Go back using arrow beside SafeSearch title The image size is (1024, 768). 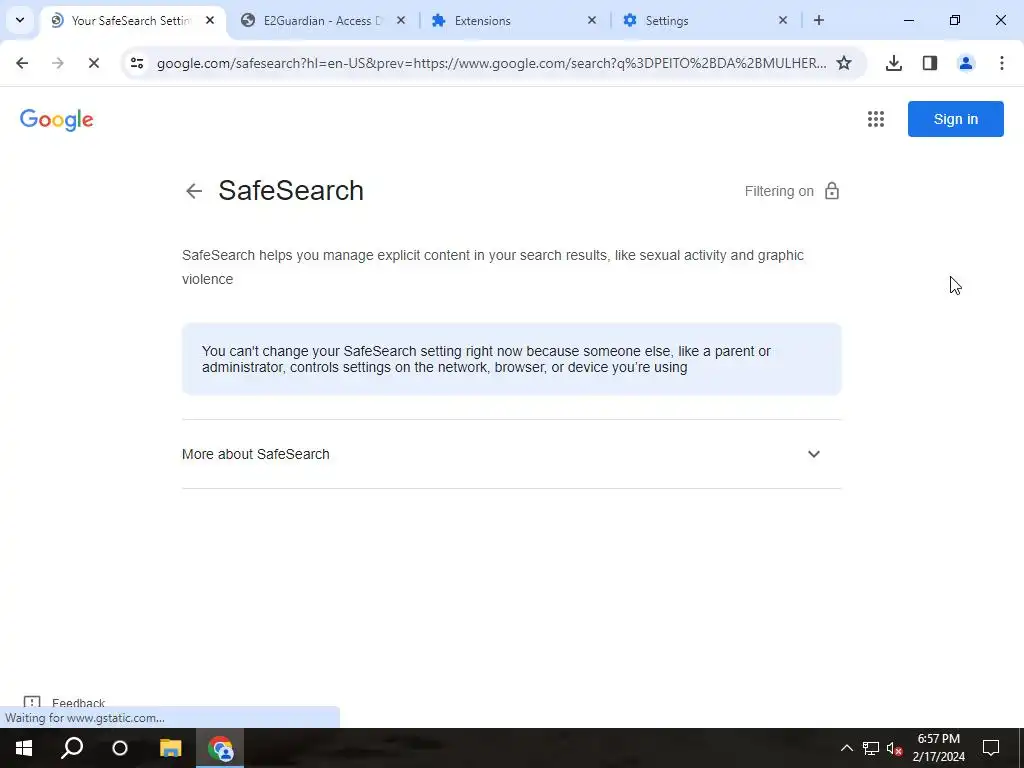tap(194, 191)
